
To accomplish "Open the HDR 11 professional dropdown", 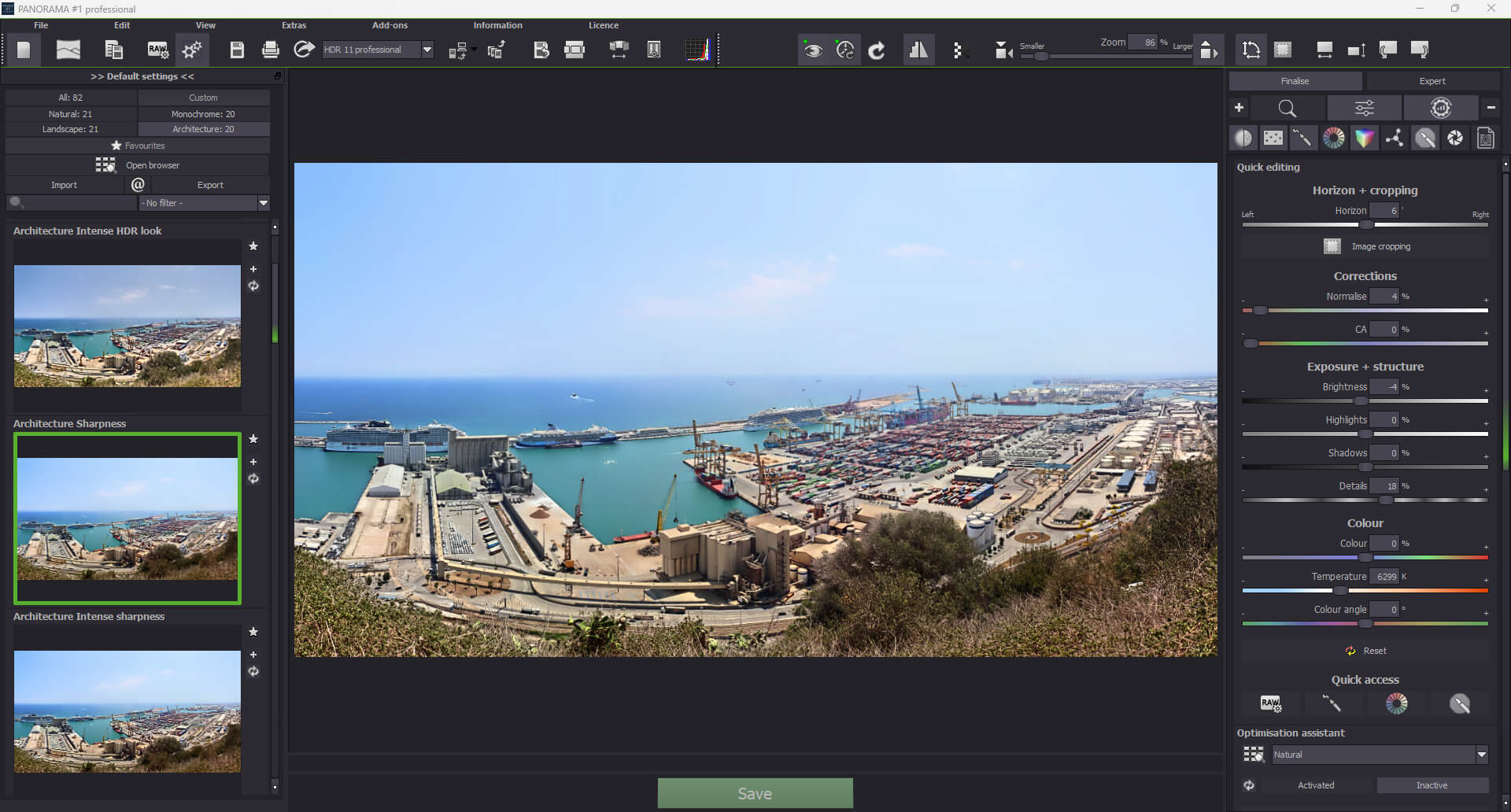I will (x=427, y=50).
